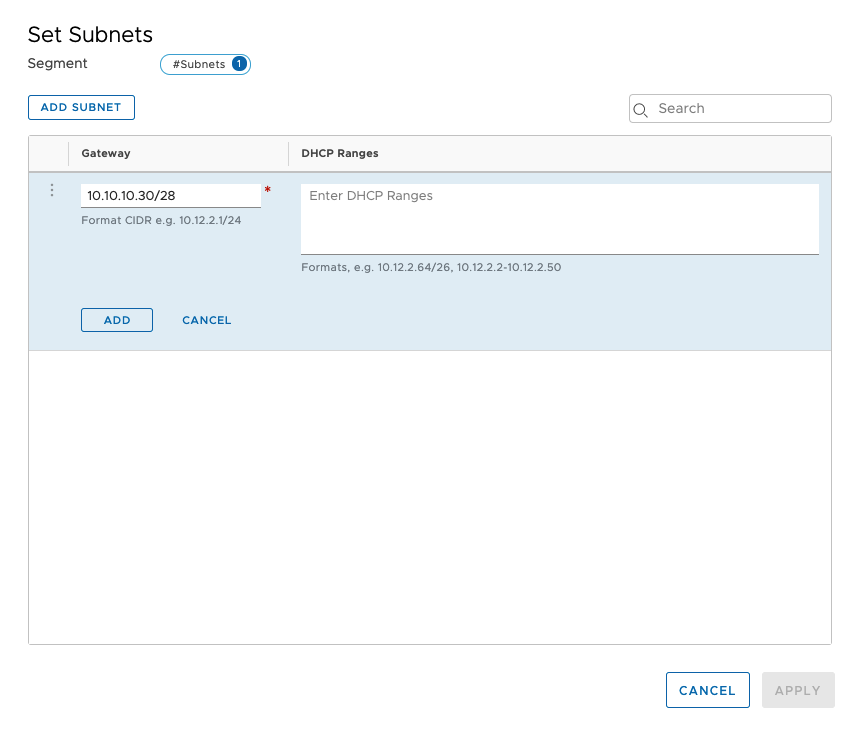Select the DHCP Ranges column header
Image resolution: width=858 pixels, height=729 pixels.
coord(339,154)
